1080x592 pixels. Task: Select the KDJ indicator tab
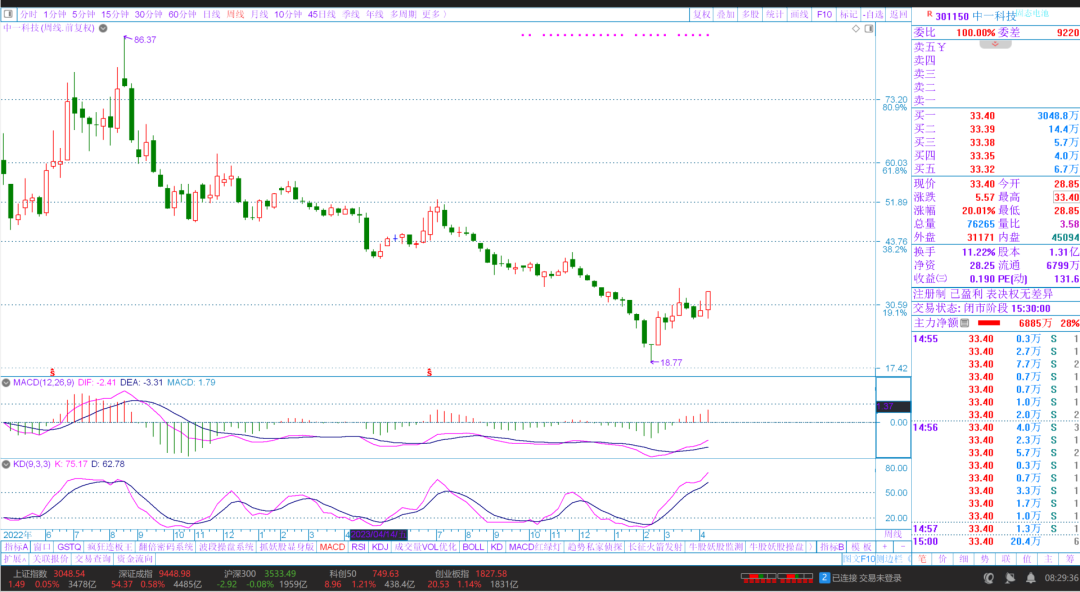click(x=380, y=547)
